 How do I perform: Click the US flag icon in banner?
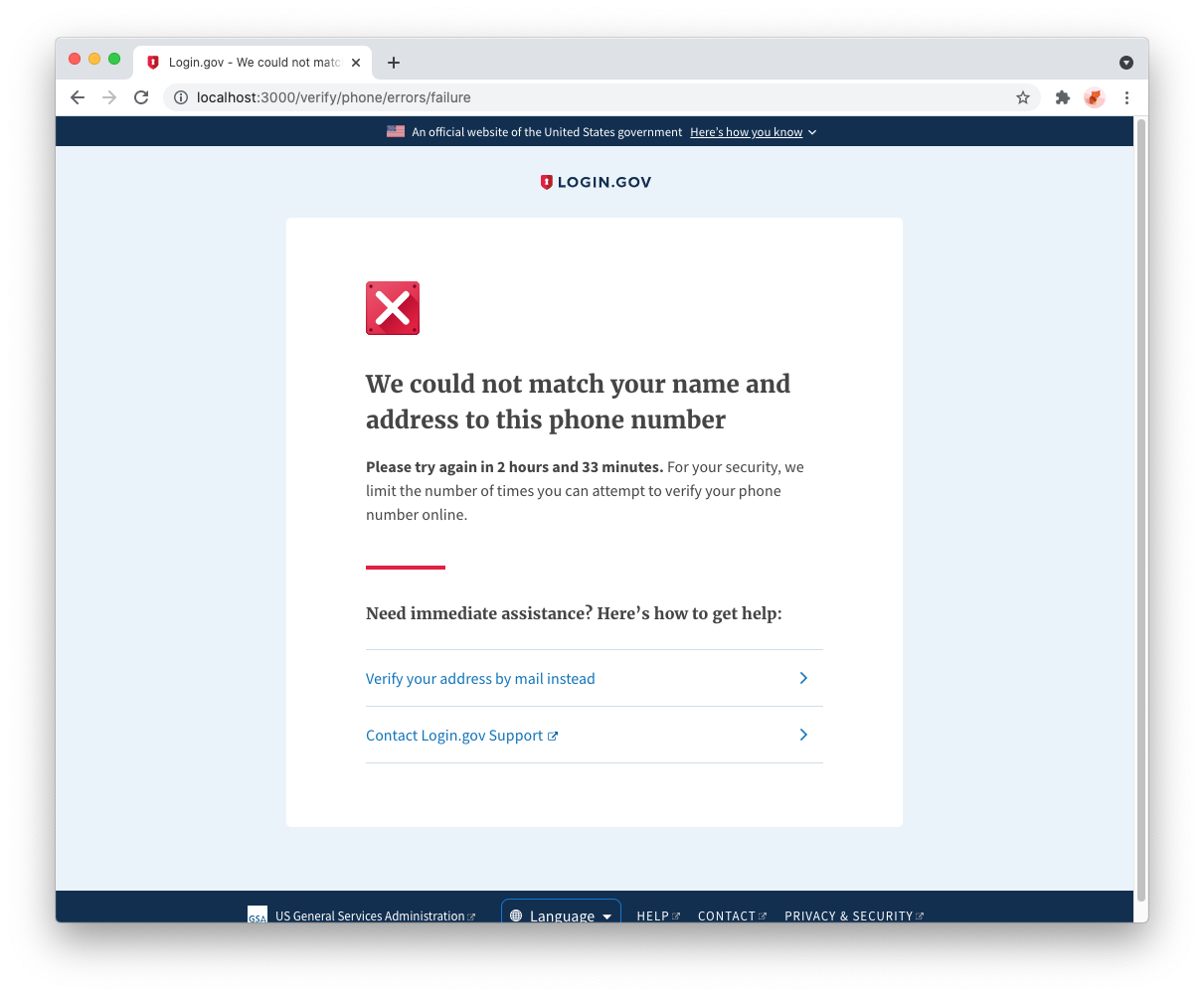[396, 131]
